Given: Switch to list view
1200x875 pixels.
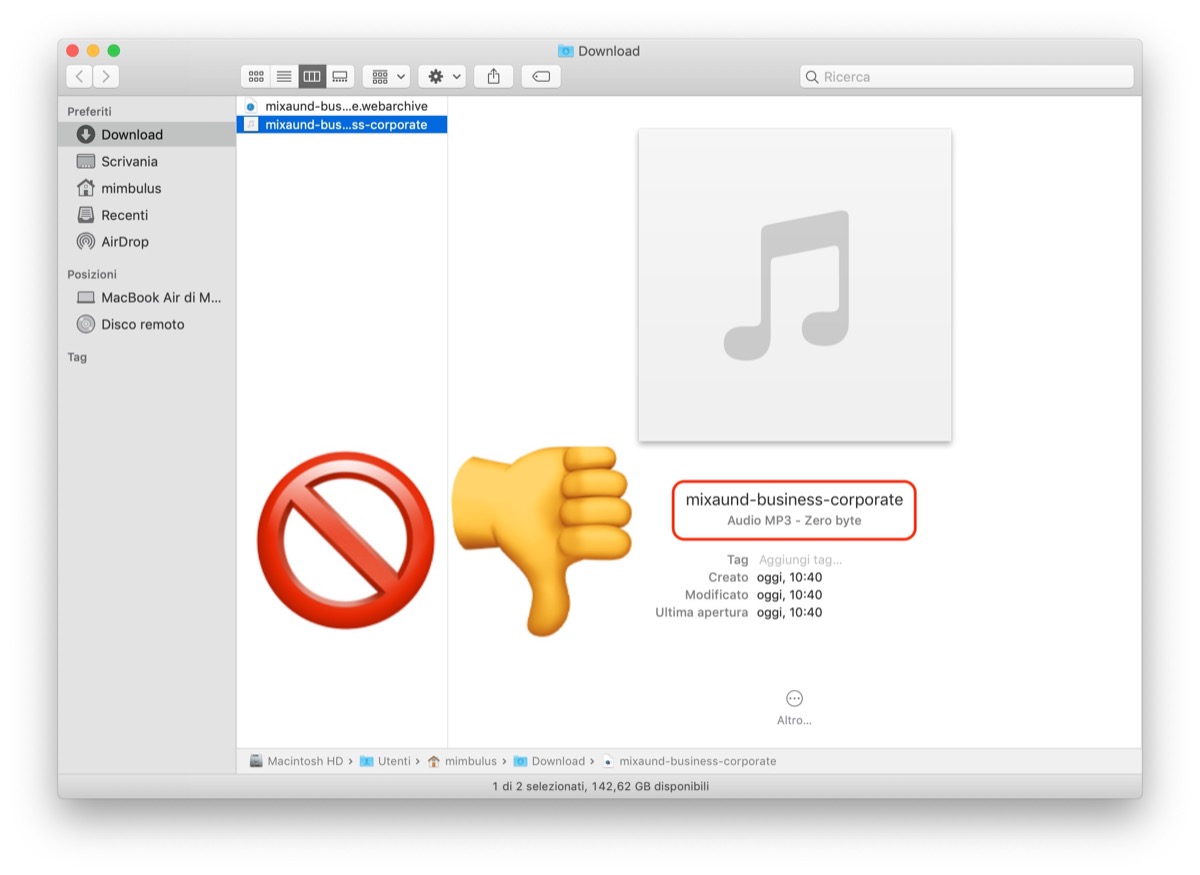Looking at the screenshot, I should (x=284, y=76).
